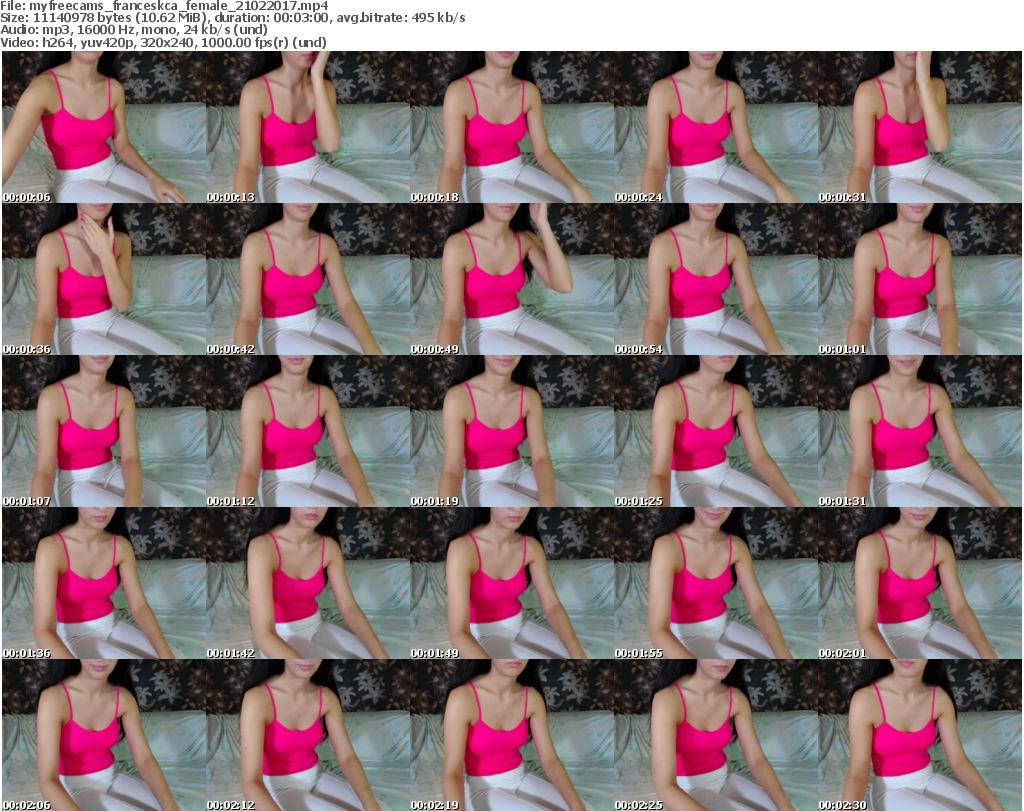Pick the frame stamped 00:01:07

point(104,431)
